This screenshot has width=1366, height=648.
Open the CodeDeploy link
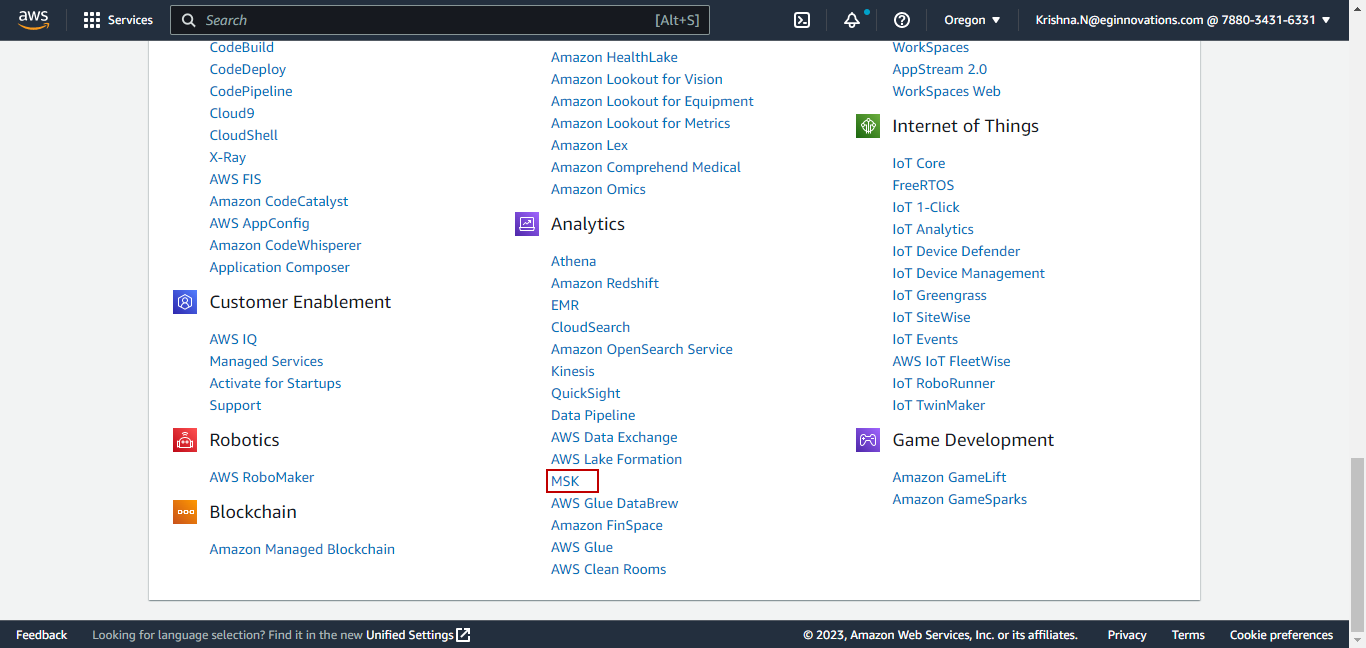click(248, 69)
